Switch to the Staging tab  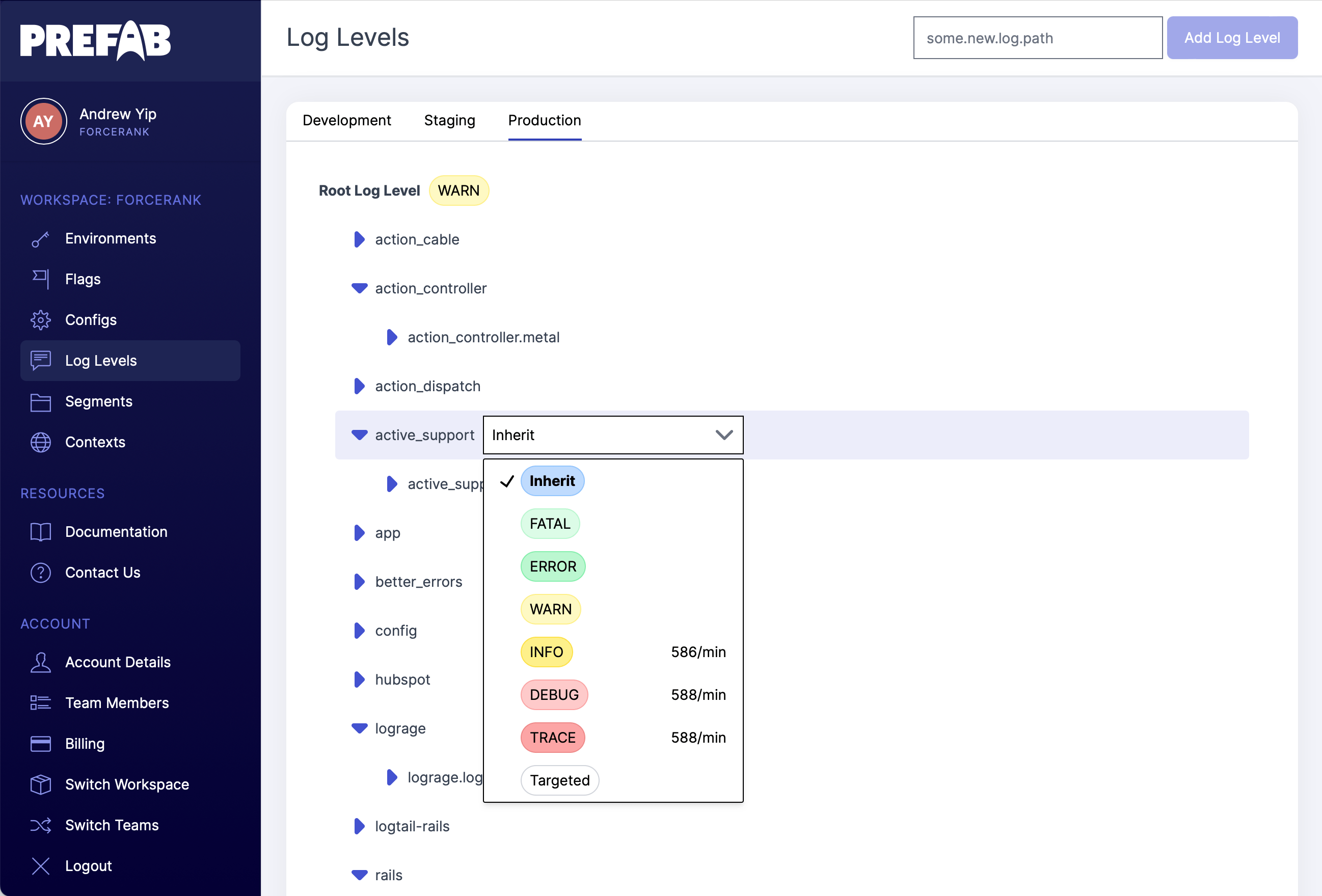point(449,121)
